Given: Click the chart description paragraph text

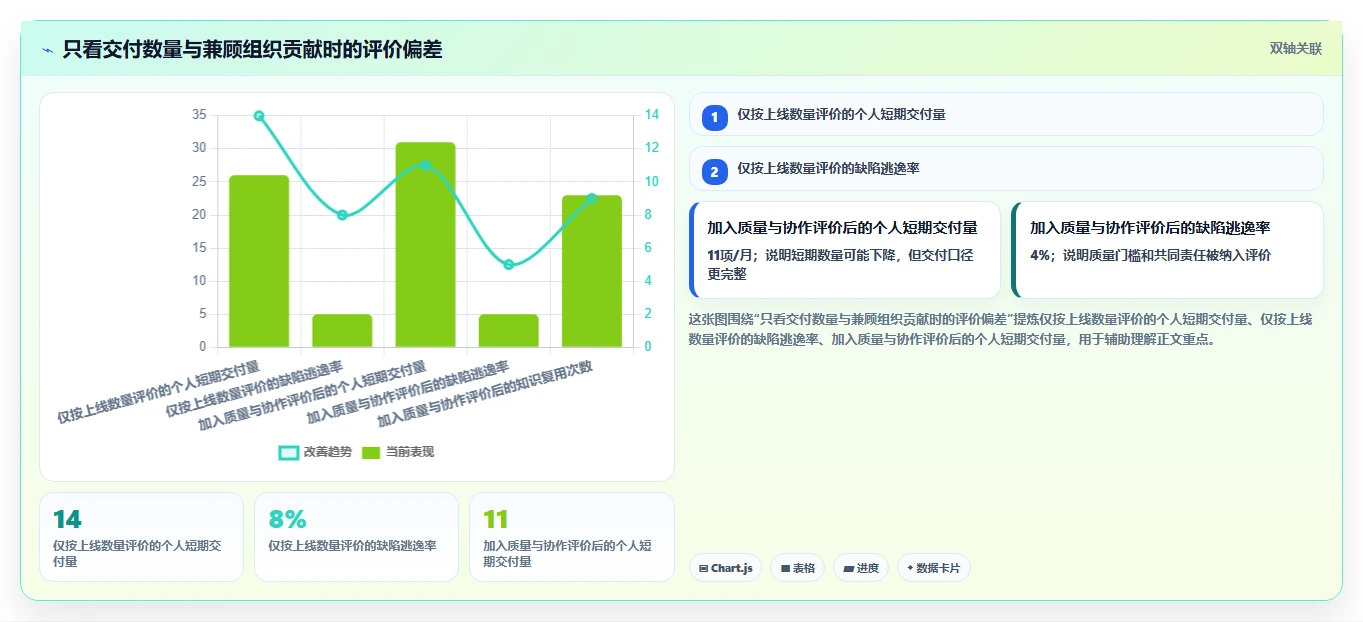Looking at the screenshot, I should click(1002, 329).
